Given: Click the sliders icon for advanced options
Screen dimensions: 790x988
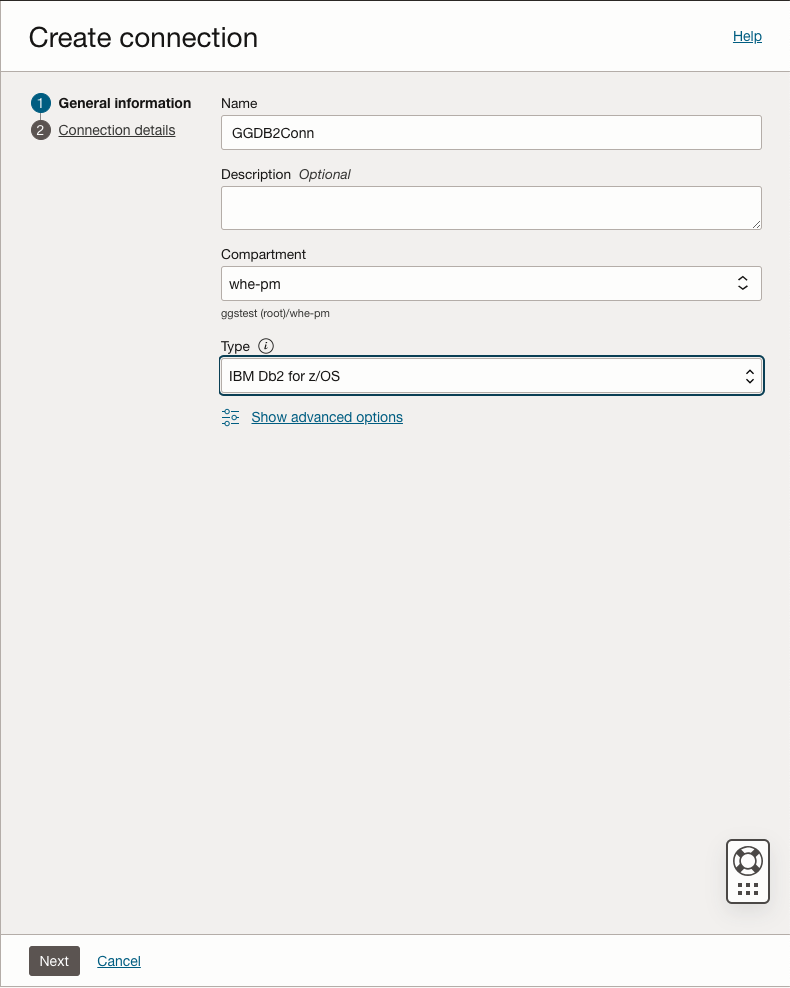Looking at the screenshot, I should pyautogui.click(x=231, y=417).
